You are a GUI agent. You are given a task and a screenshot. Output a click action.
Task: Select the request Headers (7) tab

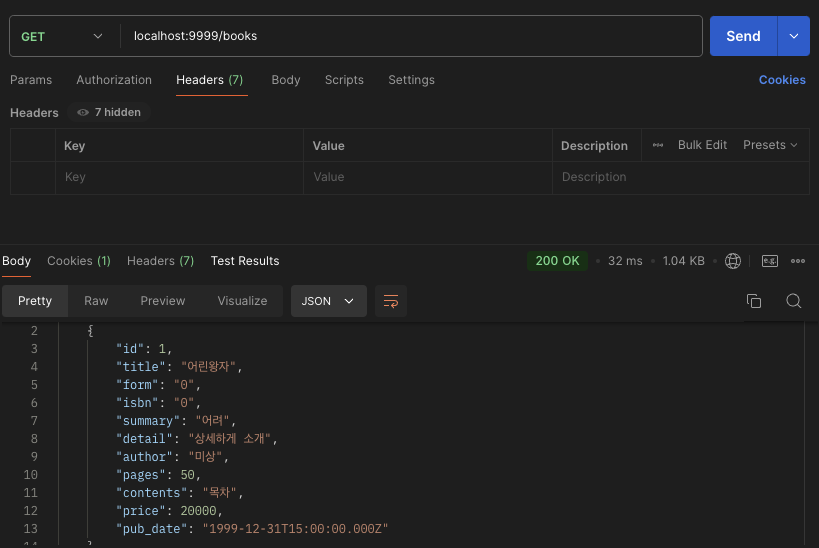pos(209,80)
